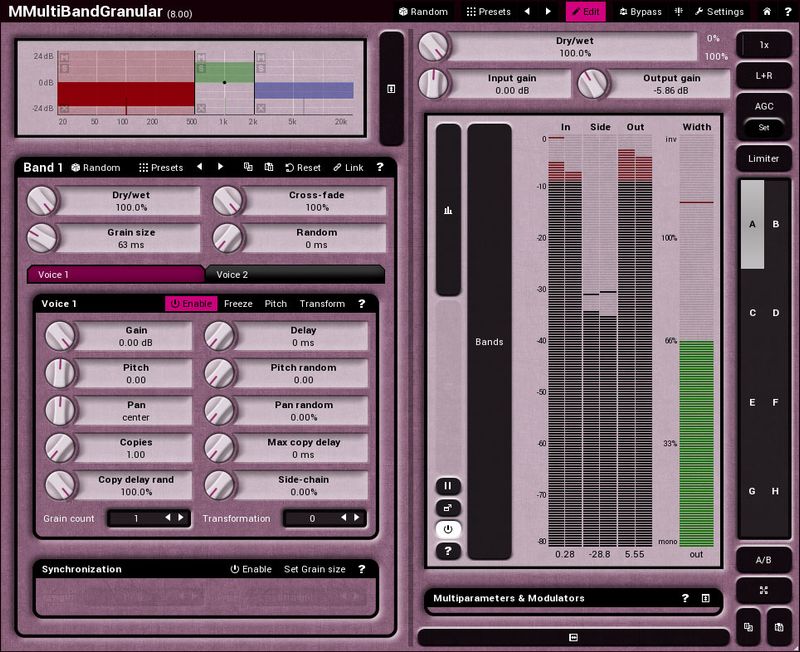This screenshot has width=800, height=652.
Task: Expand the Multiparameters & Modulators panel
Action: pyautogui.click(x=706, y=598)
